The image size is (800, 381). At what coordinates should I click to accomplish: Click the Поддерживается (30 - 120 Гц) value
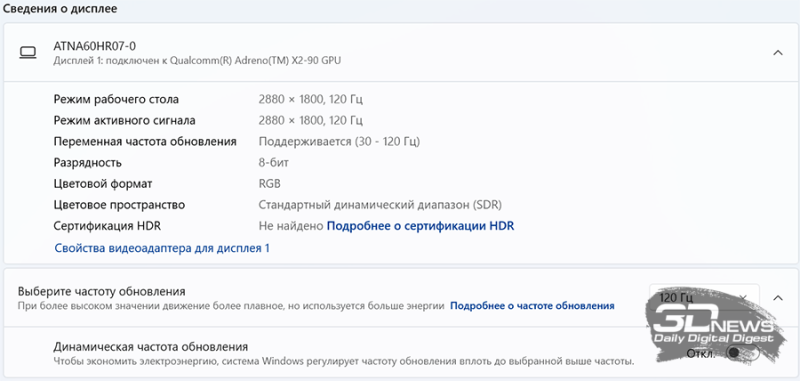click(339, 142)
